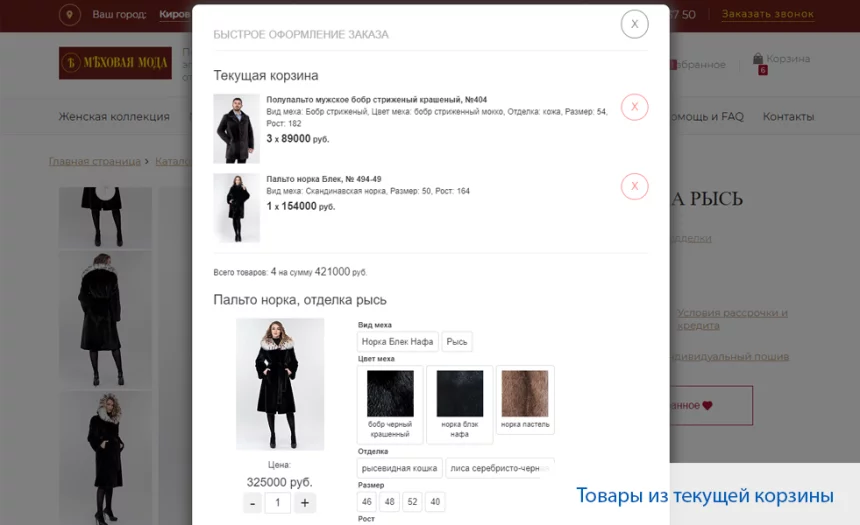Viewport: 860px width, 525px height.
Task: Open Женская коллекция menu
Action: coord(114,117)
